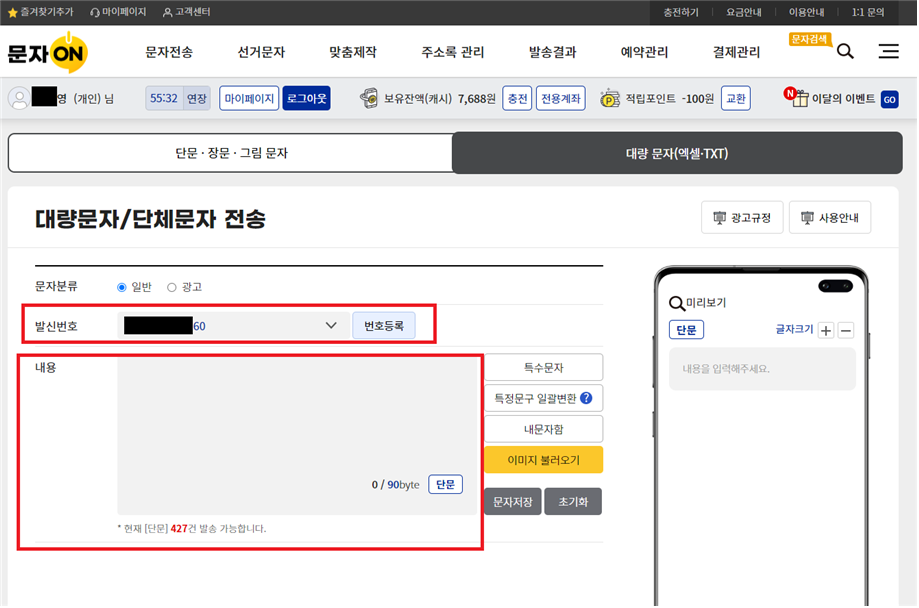Image resolution: width=919 pixels, height=608 pixels.
Task: Click the 광고규정 presentation board icon
Action: click(719, 218)
